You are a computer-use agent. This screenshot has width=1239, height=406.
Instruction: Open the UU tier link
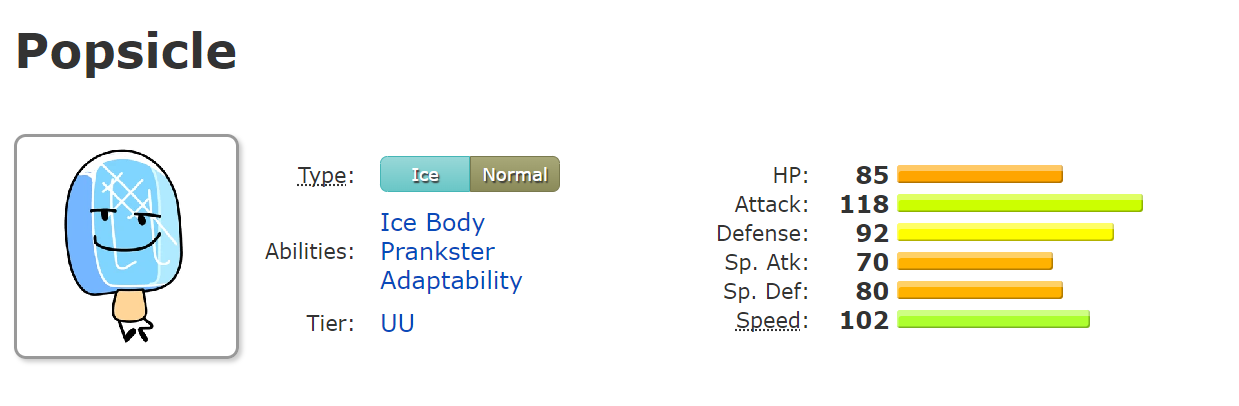pyautogui.click(x=397, y=323)
